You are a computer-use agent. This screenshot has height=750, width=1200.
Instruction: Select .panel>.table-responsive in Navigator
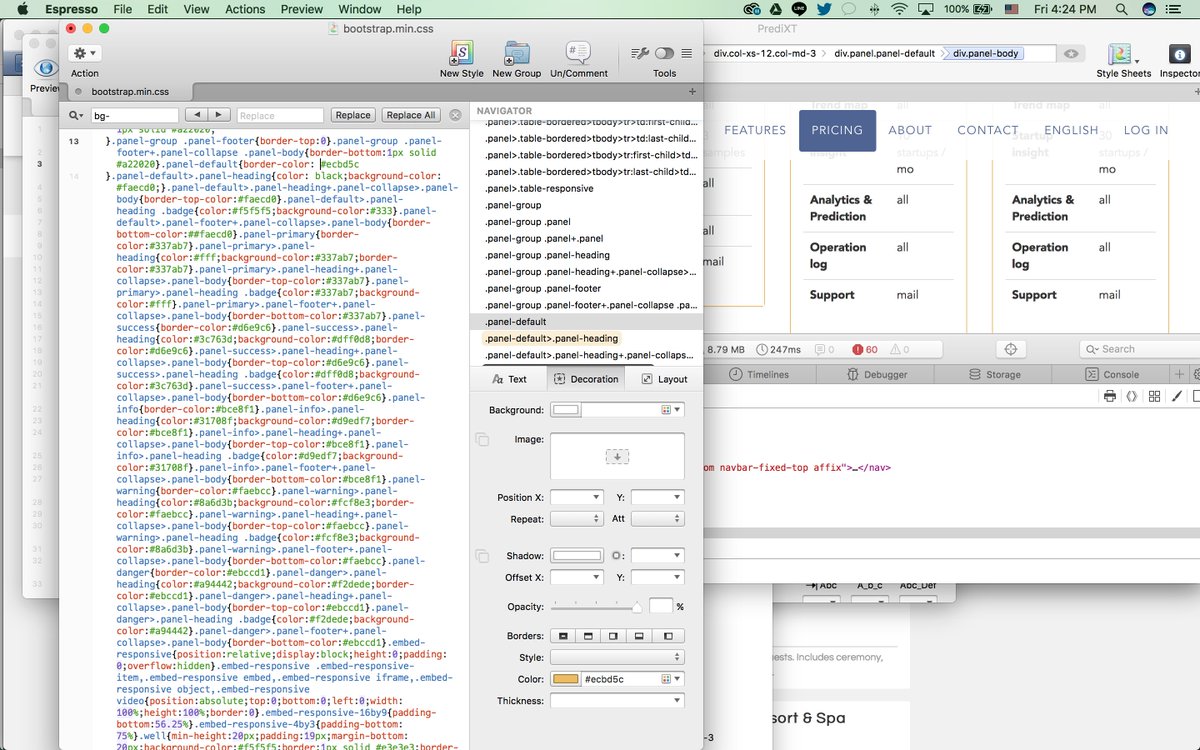[539, 188]
